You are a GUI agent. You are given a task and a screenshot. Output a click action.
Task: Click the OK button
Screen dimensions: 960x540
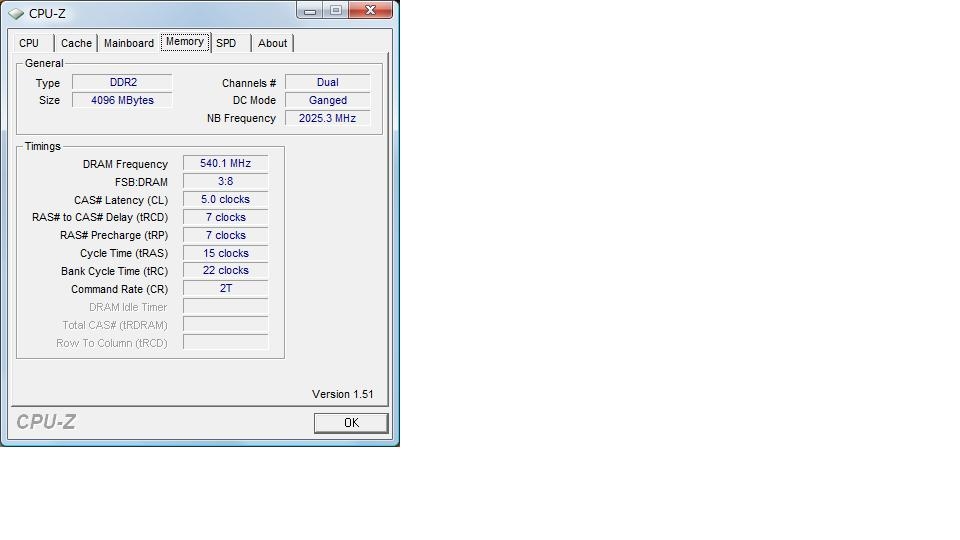coord(351,422)
